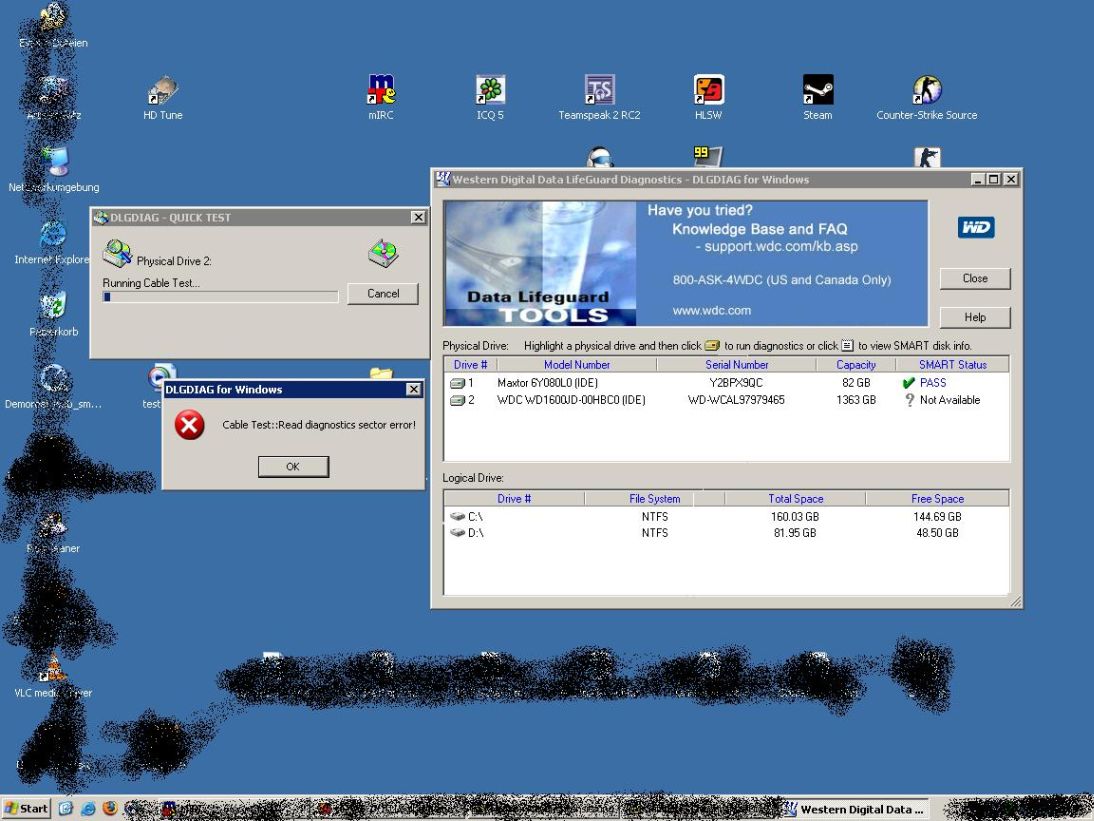Close the DLGDIAG Quick Test dialog
Screen dimensions: 1094x821
[x=418, y=217]
